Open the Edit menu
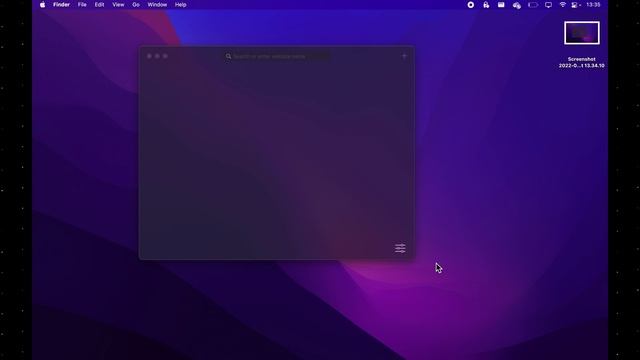 [x=99, y=5]
